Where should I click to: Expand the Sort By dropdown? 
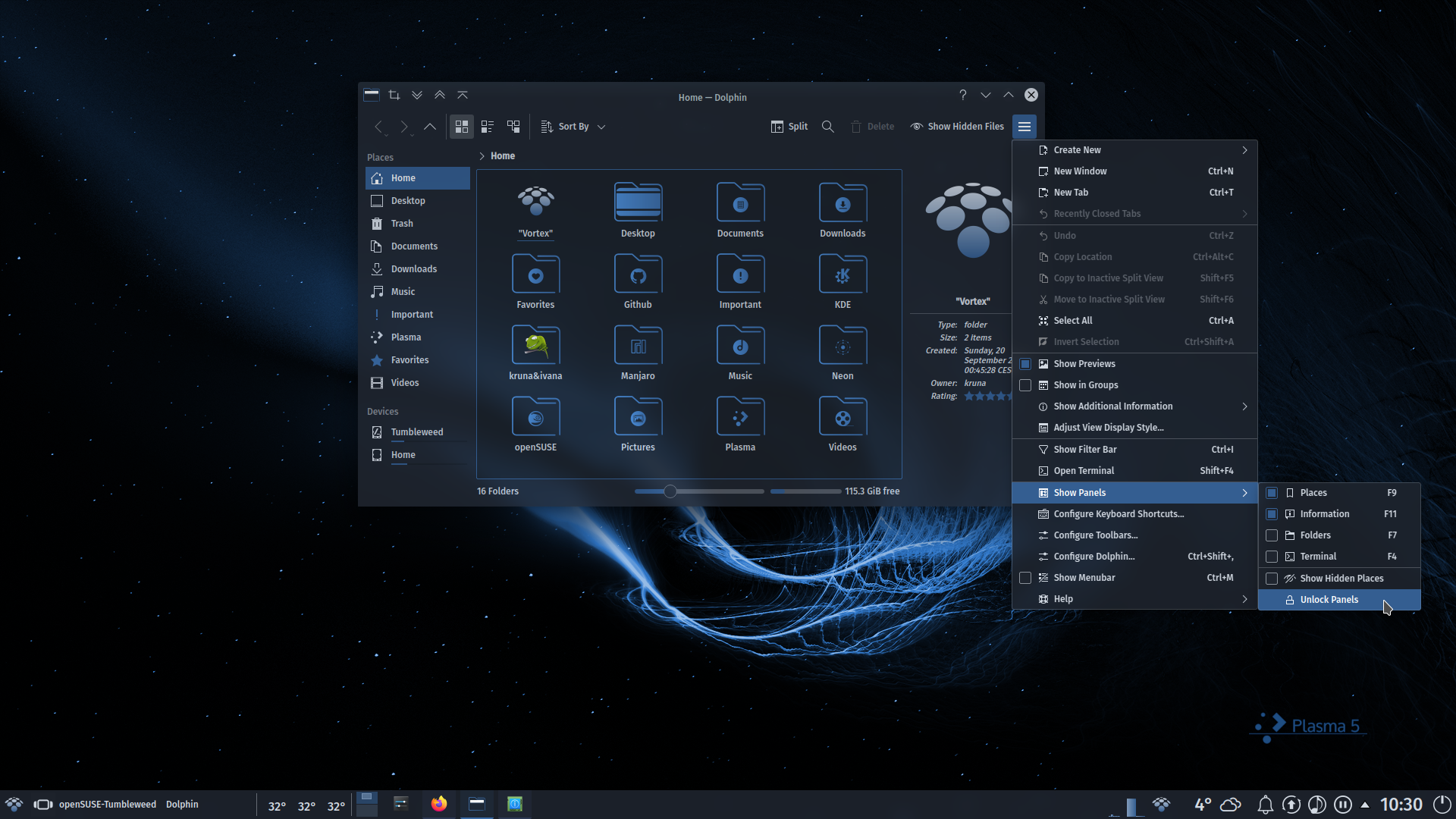573,127
